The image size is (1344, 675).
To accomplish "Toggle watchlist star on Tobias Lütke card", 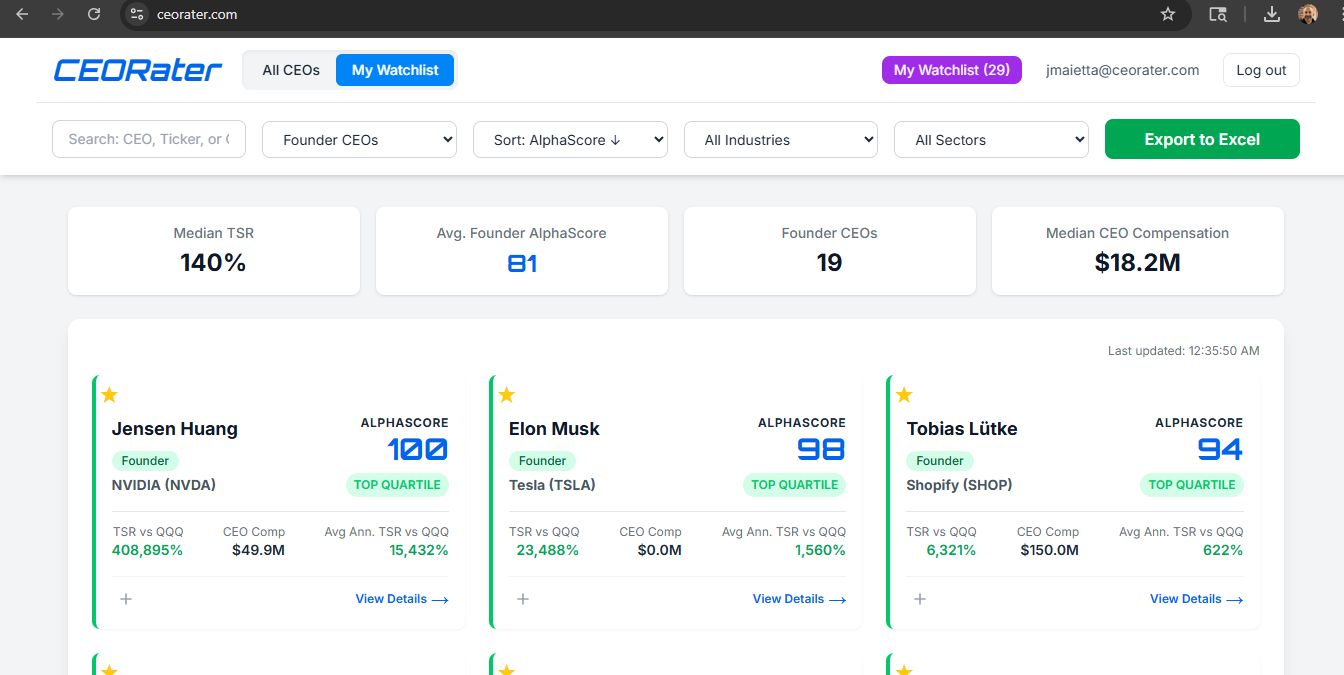I will click(x=904, y=395).
